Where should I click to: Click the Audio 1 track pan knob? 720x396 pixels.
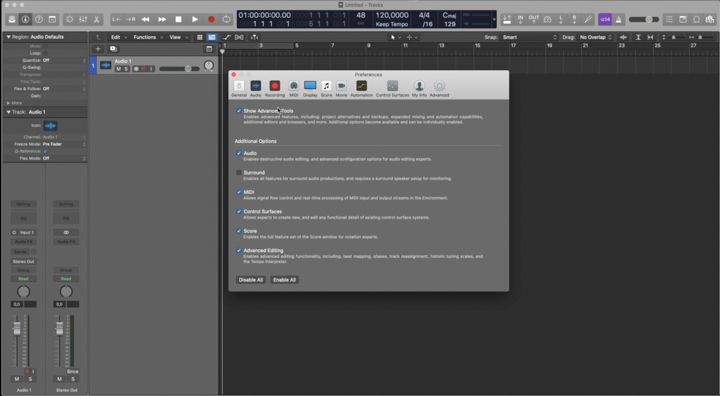[x=209, y=66]
